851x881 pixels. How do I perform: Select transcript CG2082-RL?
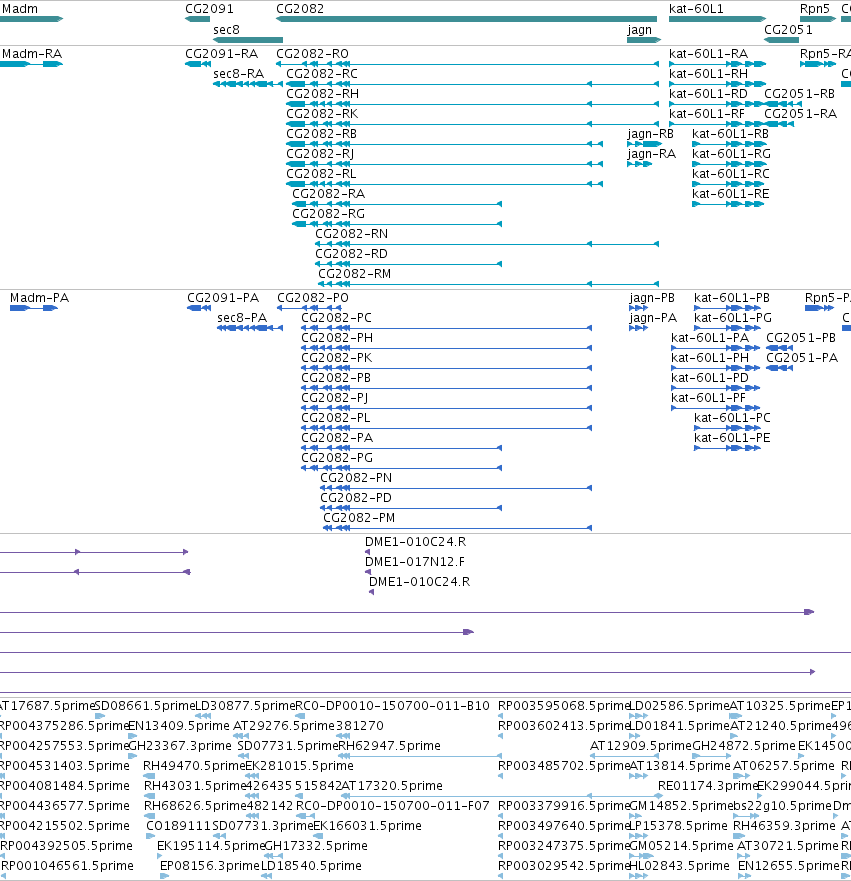point(321,174)
